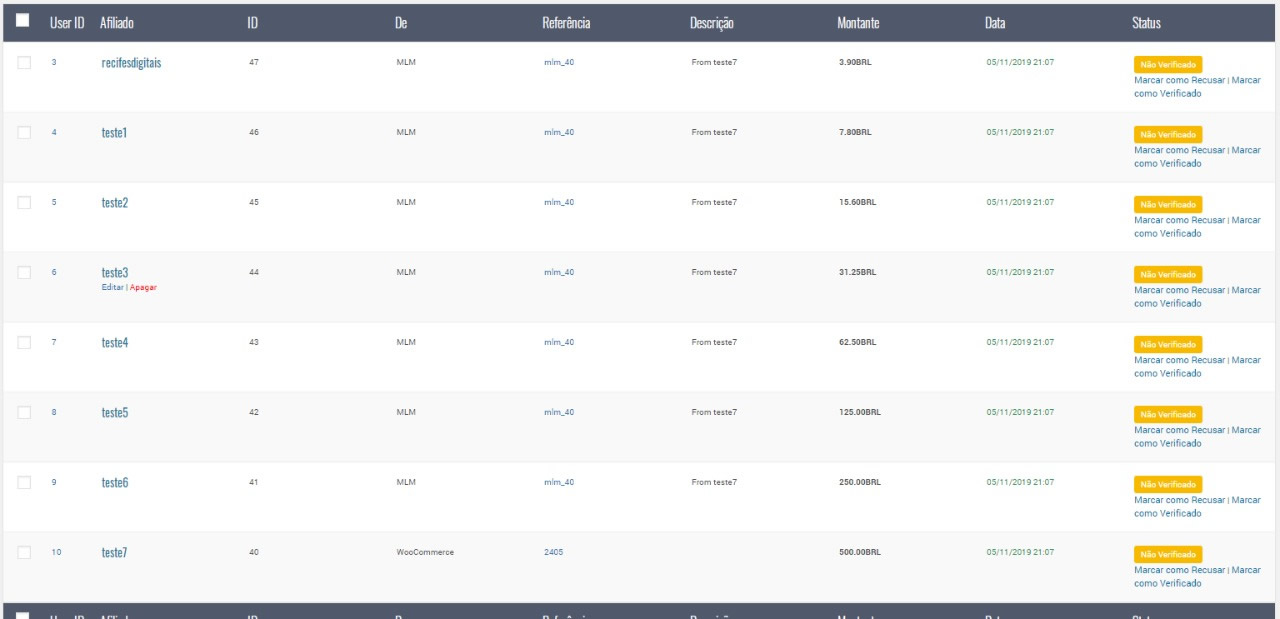1280x619 pixels.
Task: Open User ID 10 link
Action: point(56,553)
